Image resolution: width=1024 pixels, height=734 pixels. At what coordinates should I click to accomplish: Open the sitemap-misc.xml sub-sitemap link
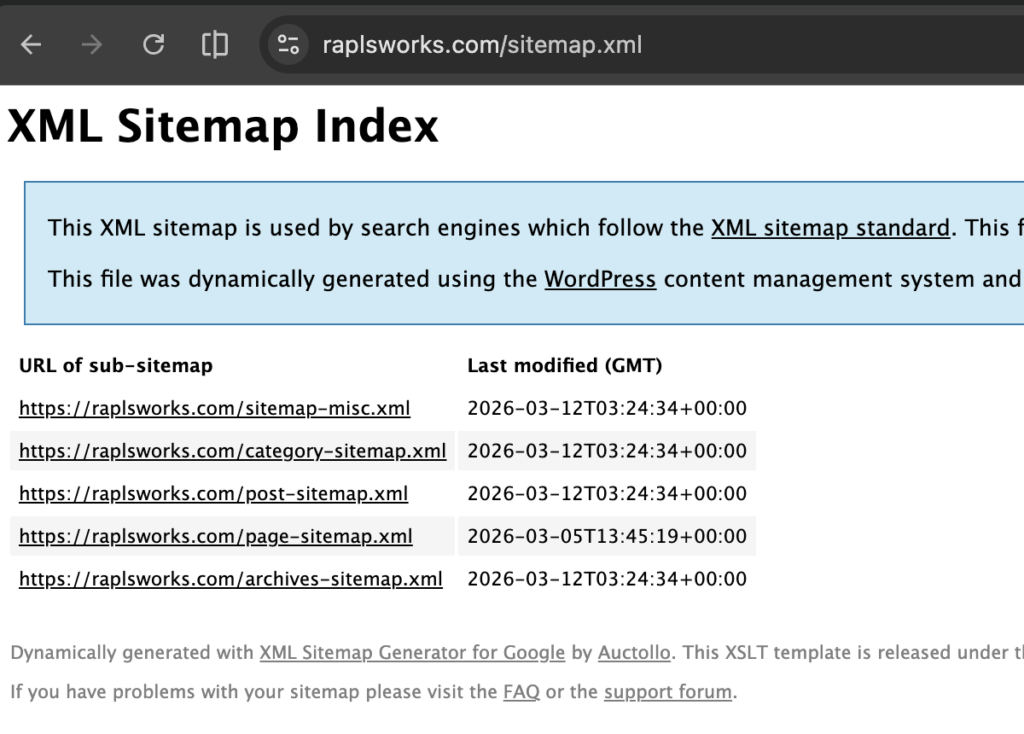(x=213, y=408)
